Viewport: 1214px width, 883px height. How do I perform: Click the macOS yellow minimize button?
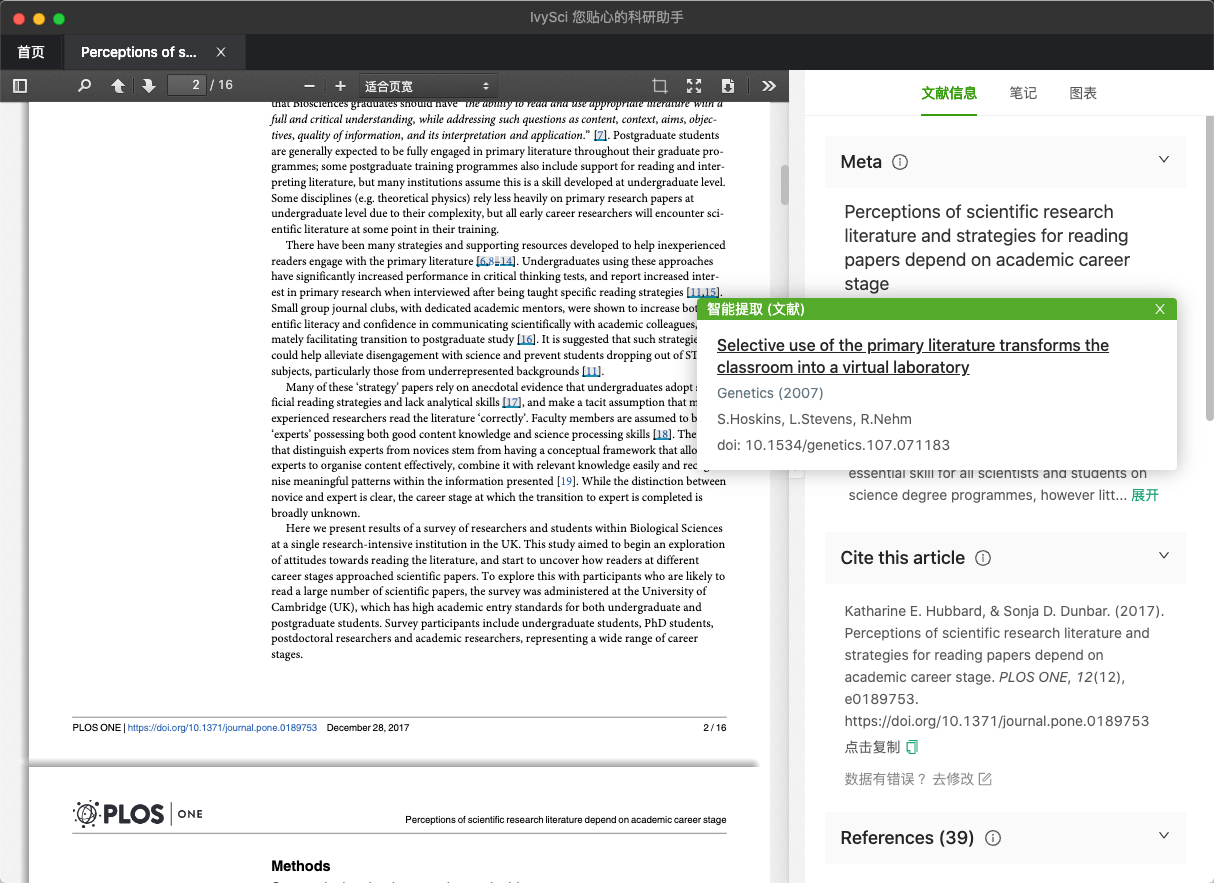[x=39, y=18]
